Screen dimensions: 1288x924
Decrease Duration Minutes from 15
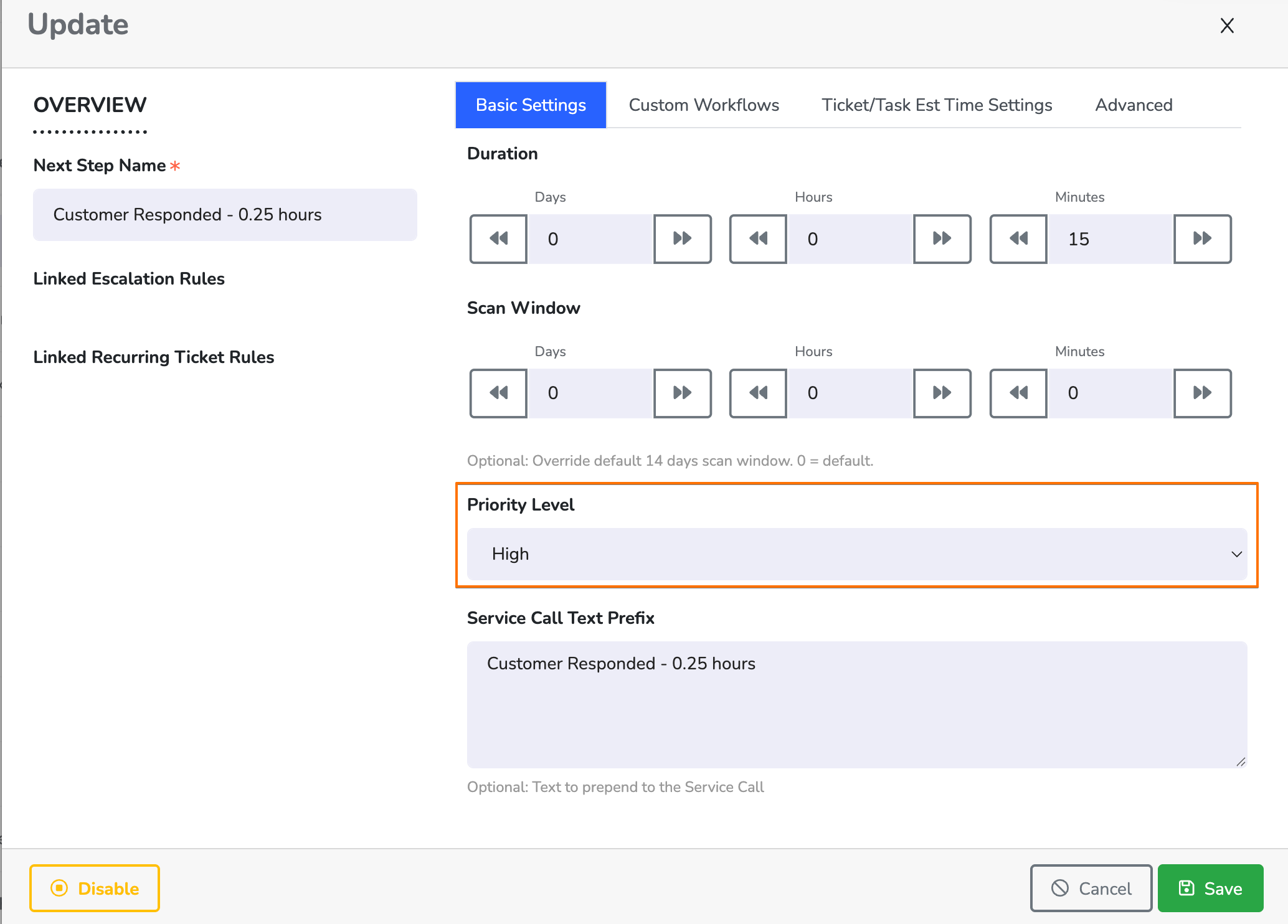click(1018, 238)
